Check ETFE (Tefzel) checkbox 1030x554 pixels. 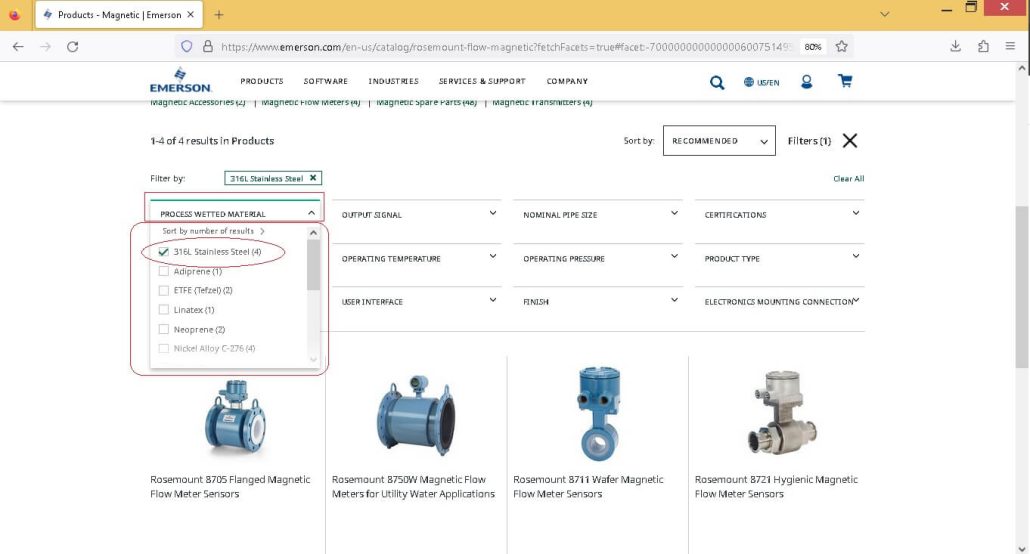[164, 290]
